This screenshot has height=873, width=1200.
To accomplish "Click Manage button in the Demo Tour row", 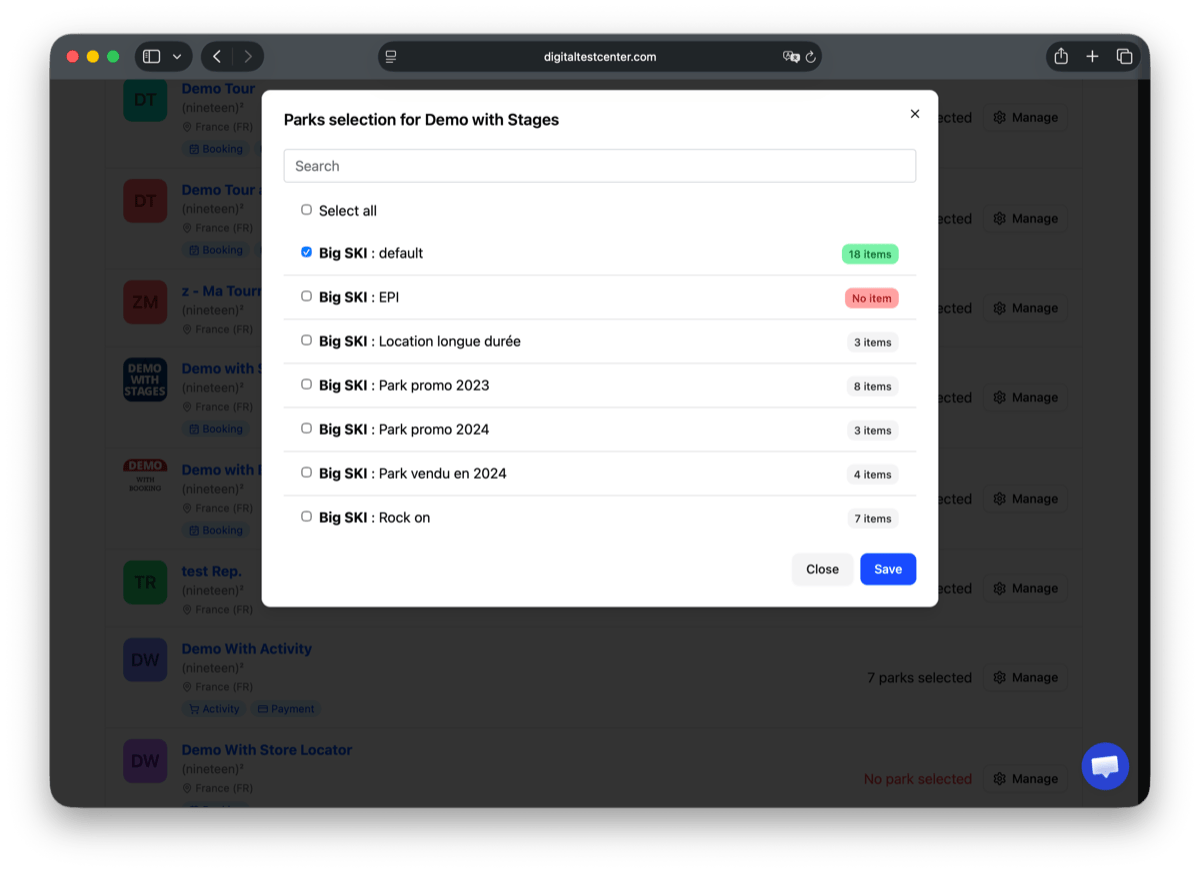I will pyautogui.click(x=1025, y=117).
